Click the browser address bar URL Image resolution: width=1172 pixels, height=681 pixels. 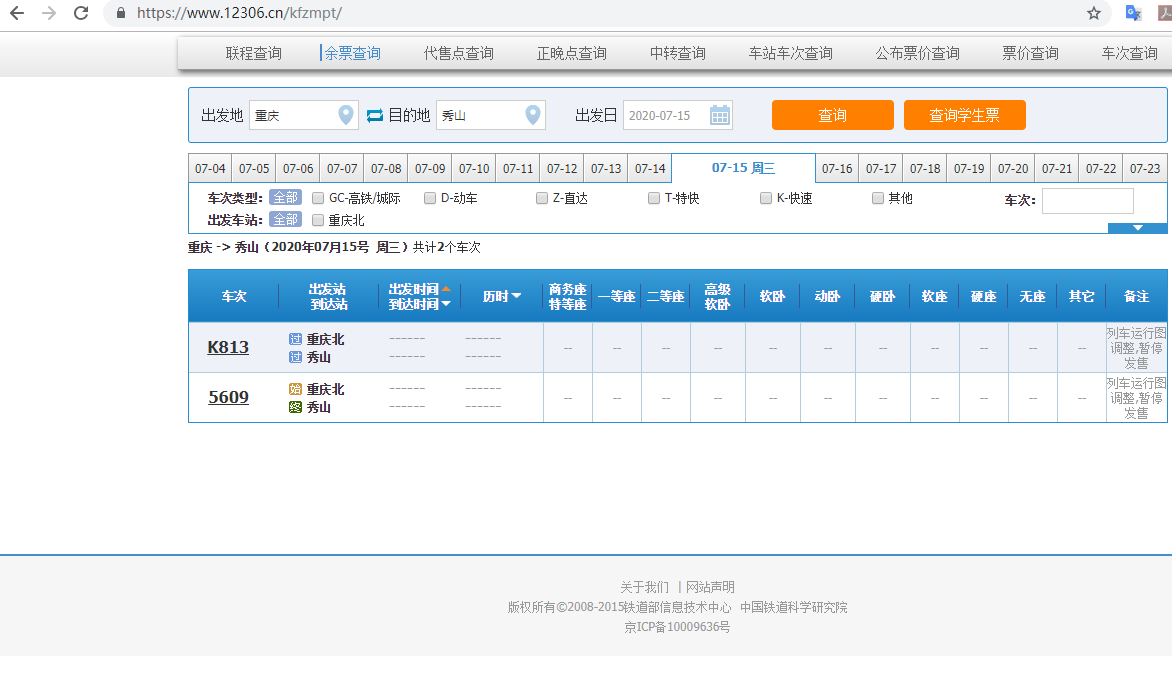[x=239, y=13]
